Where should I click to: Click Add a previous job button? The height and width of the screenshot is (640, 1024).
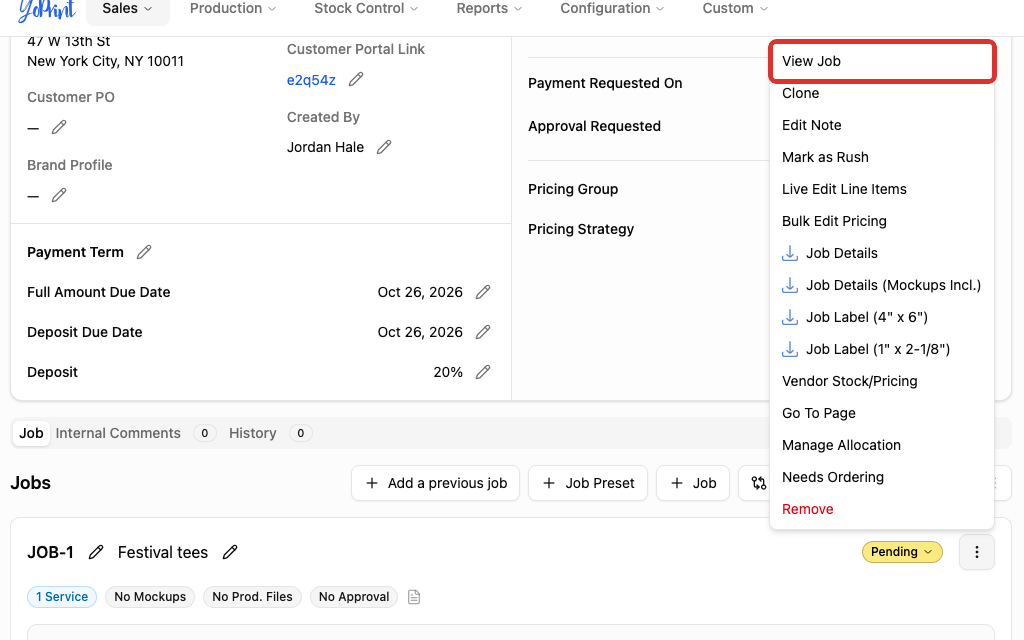(x=436, y=483)
